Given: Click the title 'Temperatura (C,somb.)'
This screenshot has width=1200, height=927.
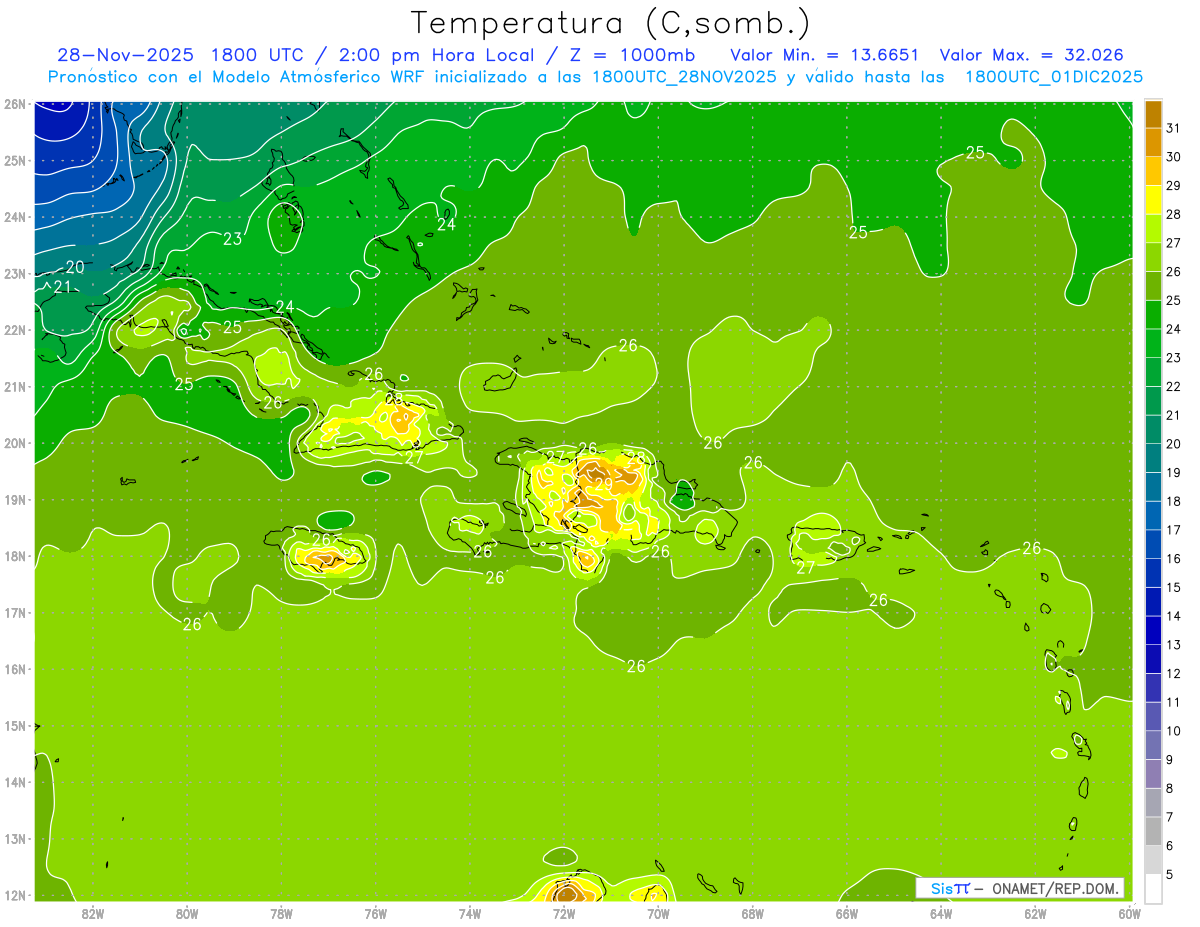Looking at the screenshot, I should pos(611,24).
